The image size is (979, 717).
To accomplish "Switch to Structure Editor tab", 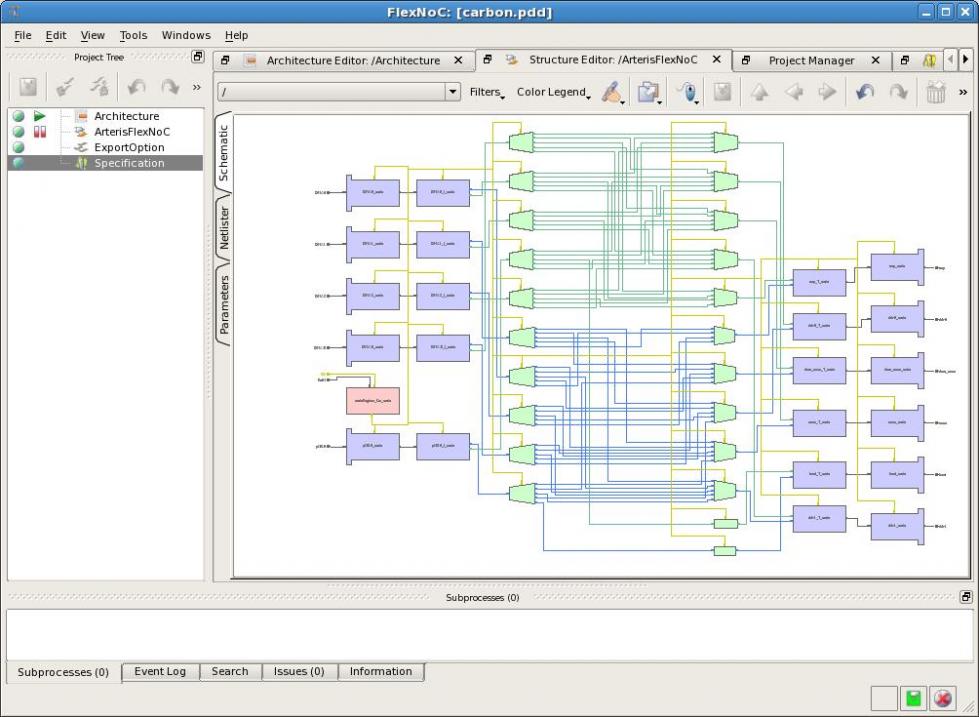I will (612, 60).
